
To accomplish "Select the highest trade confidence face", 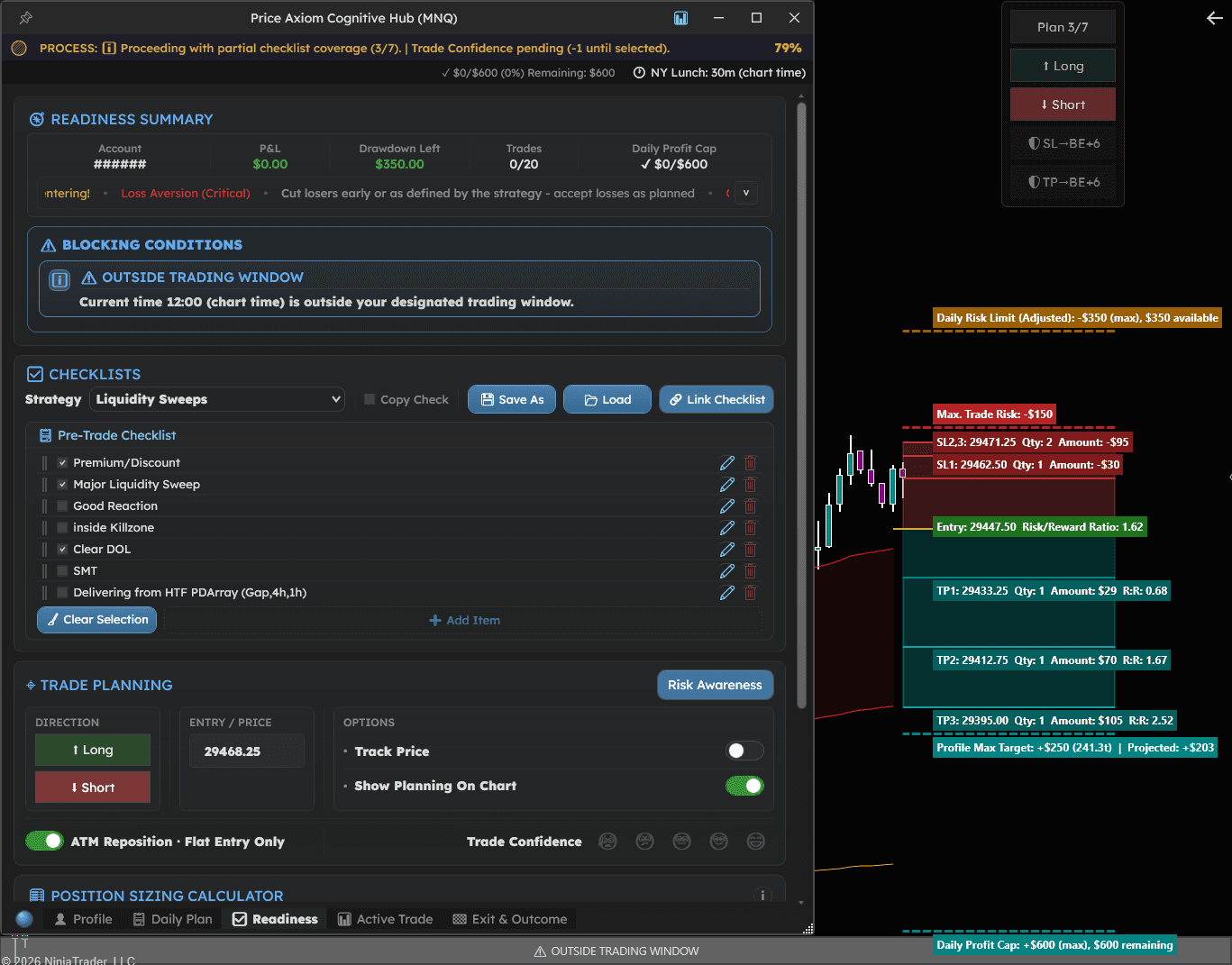I will [x=756, y=841].
